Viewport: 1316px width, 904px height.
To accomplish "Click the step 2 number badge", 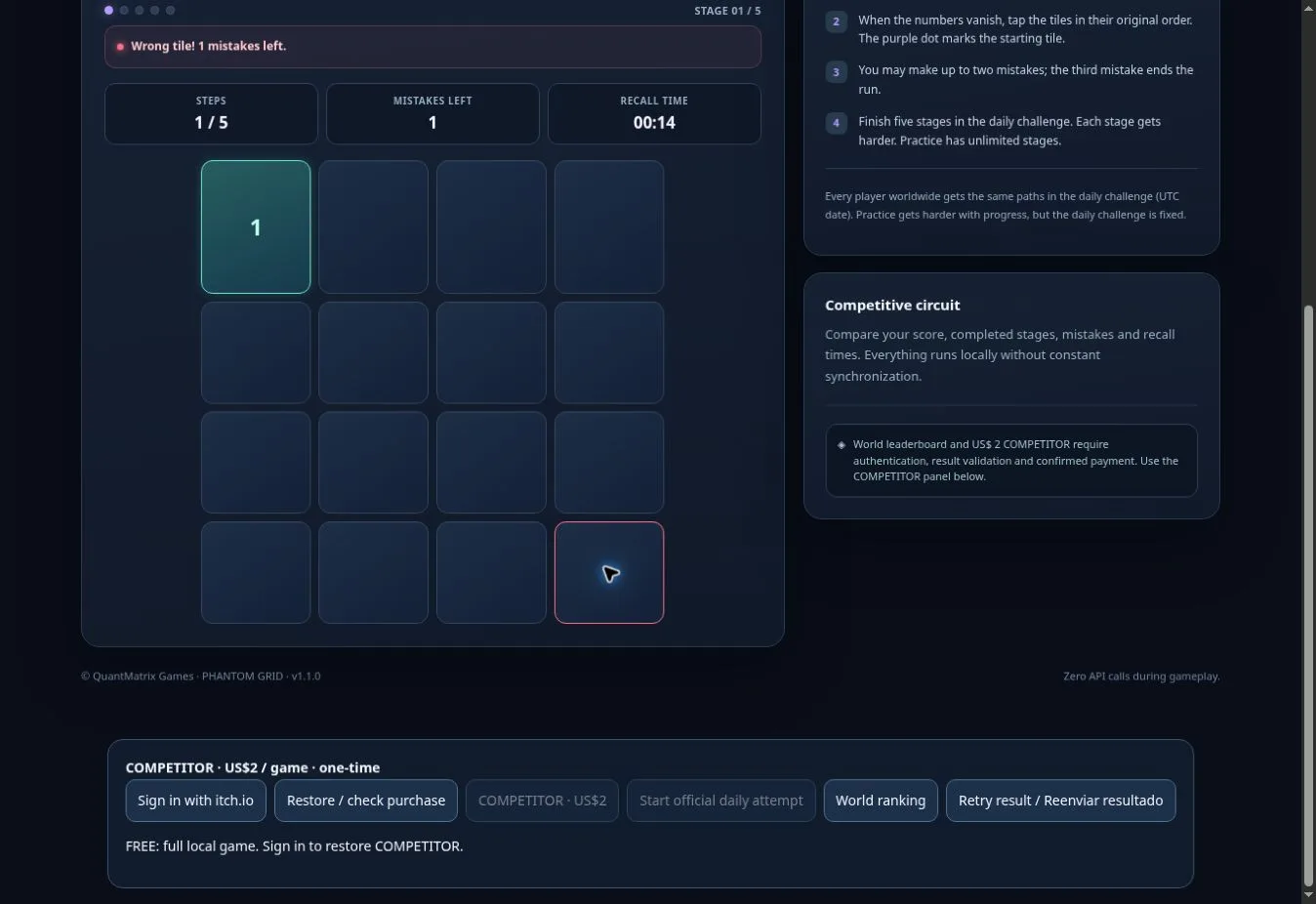I will point(836,21).
